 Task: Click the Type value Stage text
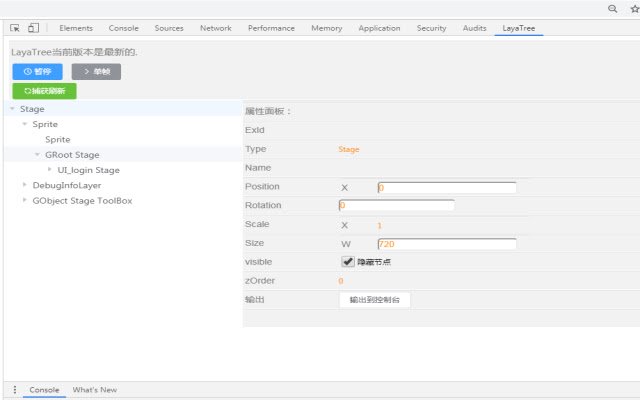click(349, 149)
